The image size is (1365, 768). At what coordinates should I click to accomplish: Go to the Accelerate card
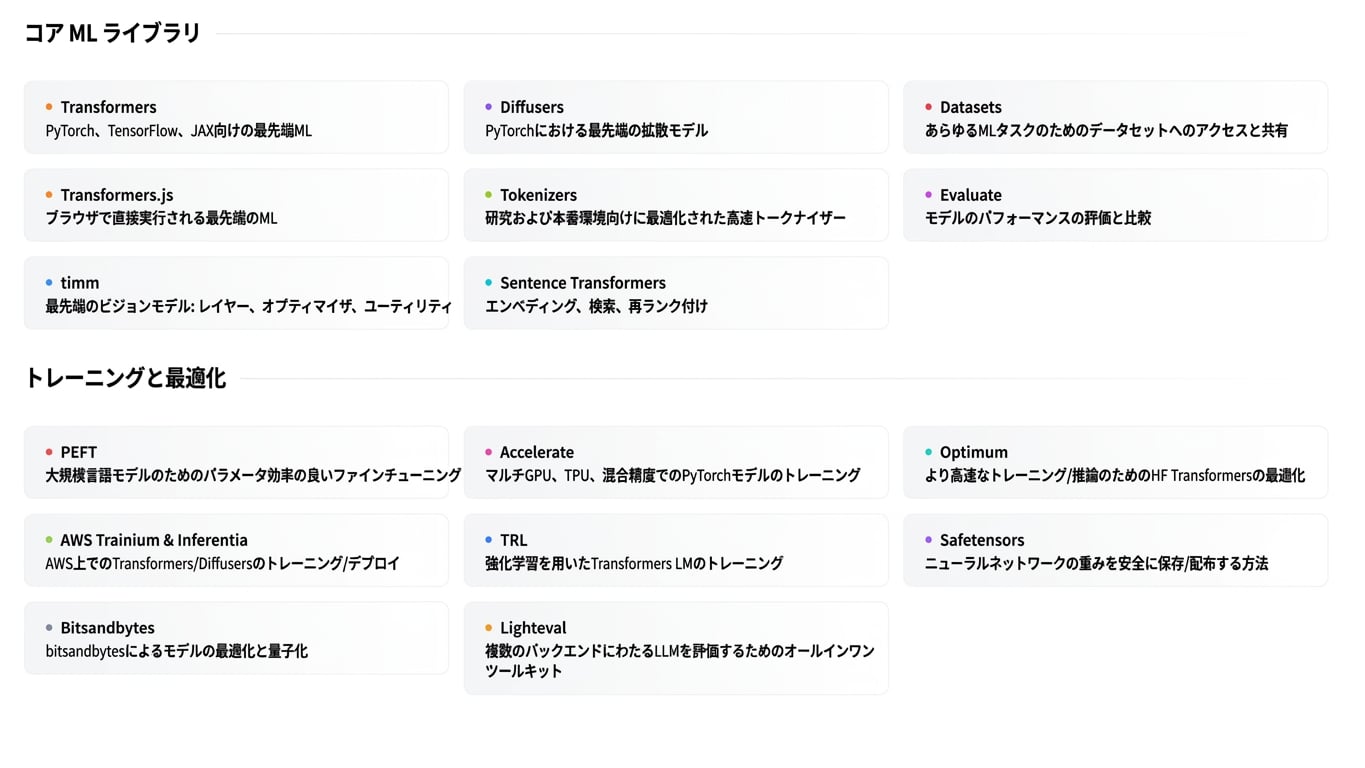[x=676, y=462]
